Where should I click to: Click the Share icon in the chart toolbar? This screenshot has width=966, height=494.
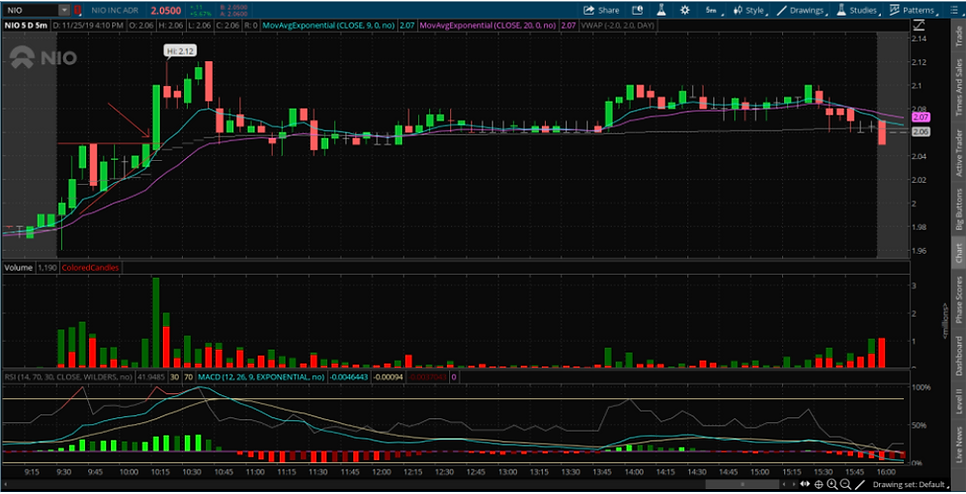click(x=601, y=10)
